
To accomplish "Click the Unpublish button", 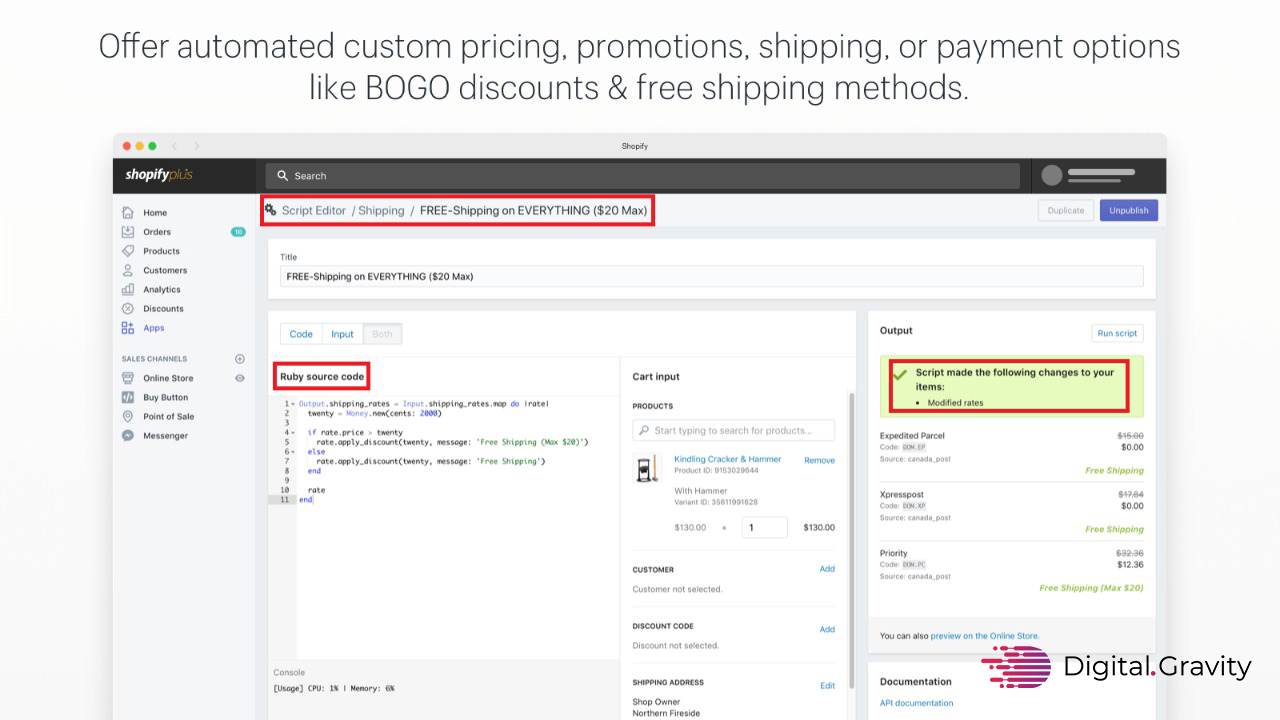I will point(1129,210).
